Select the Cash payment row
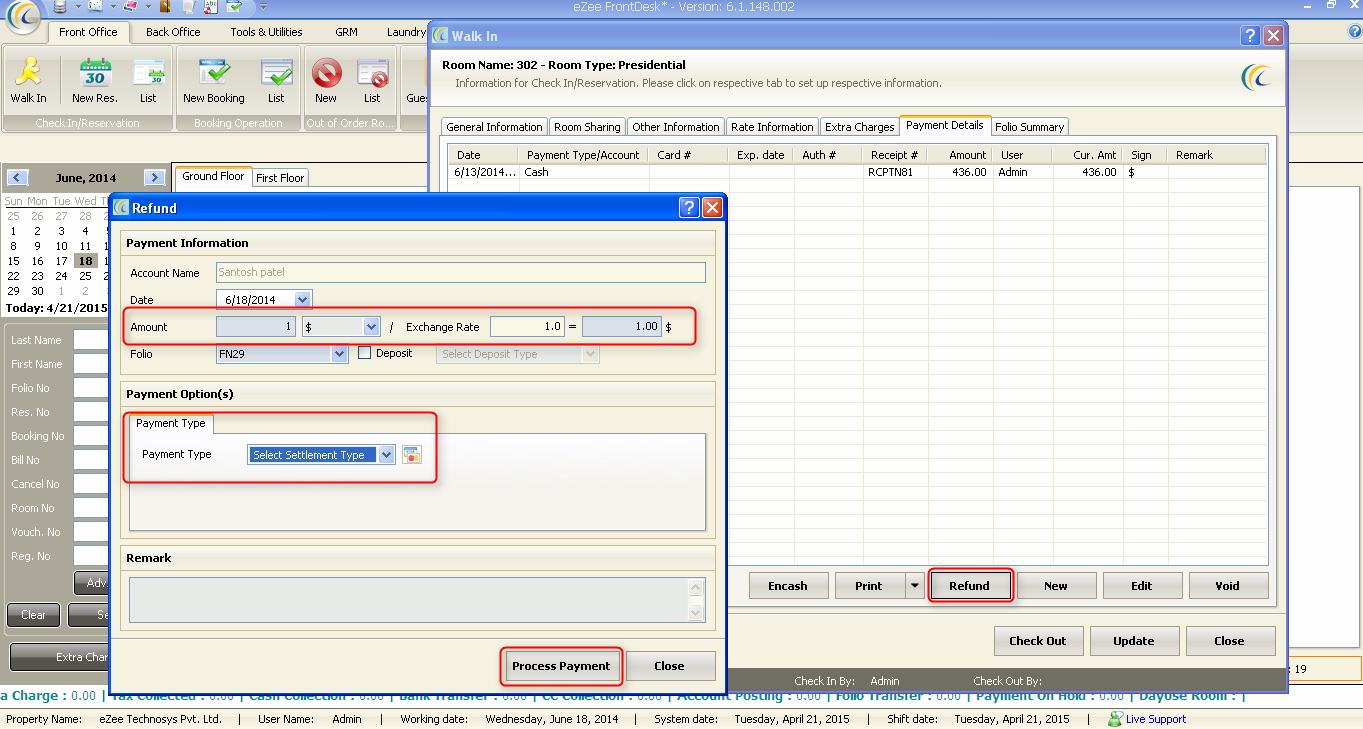This screenshot has width=1363, height=729. [x=857, y=172]
